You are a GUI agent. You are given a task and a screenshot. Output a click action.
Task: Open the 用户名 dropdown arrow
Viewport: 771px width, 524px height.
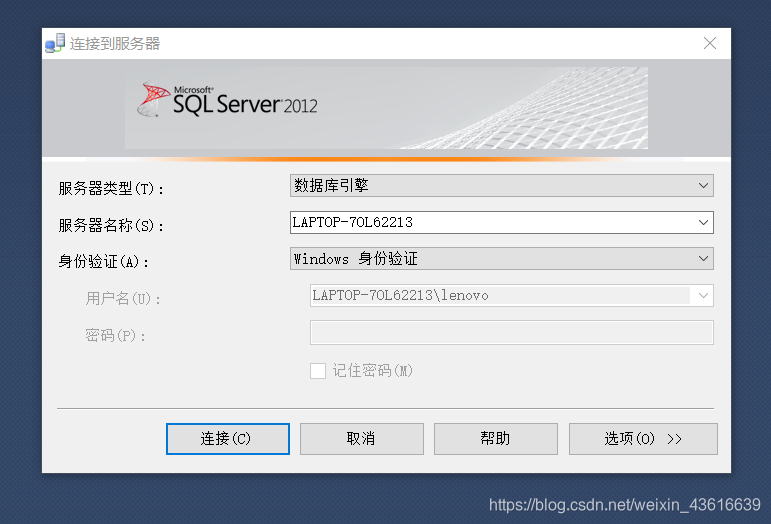coord(703,295)
